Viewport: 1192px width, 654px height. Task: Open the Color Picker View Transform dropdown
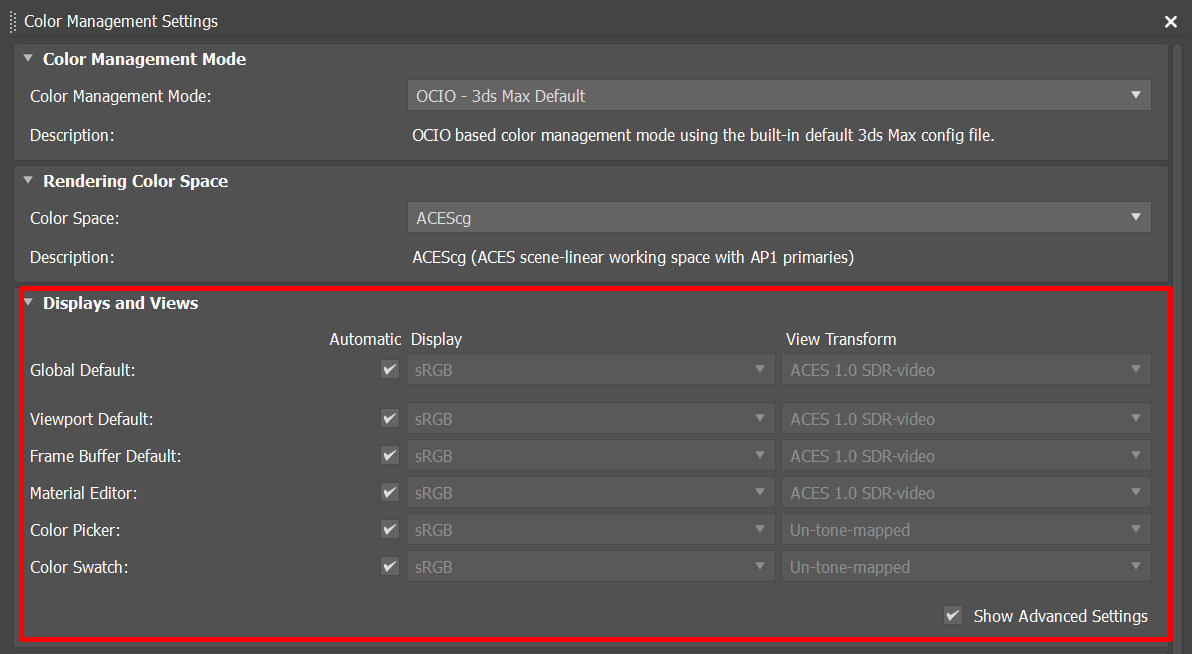(965, 530)
